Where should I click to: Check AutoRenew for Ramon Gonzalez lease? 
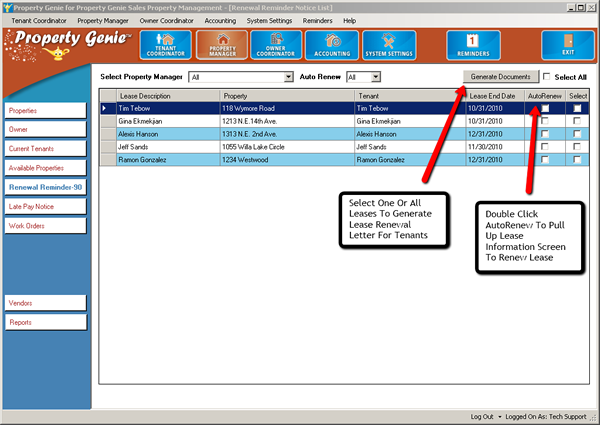pyautogui.click(x=545, y=160)
